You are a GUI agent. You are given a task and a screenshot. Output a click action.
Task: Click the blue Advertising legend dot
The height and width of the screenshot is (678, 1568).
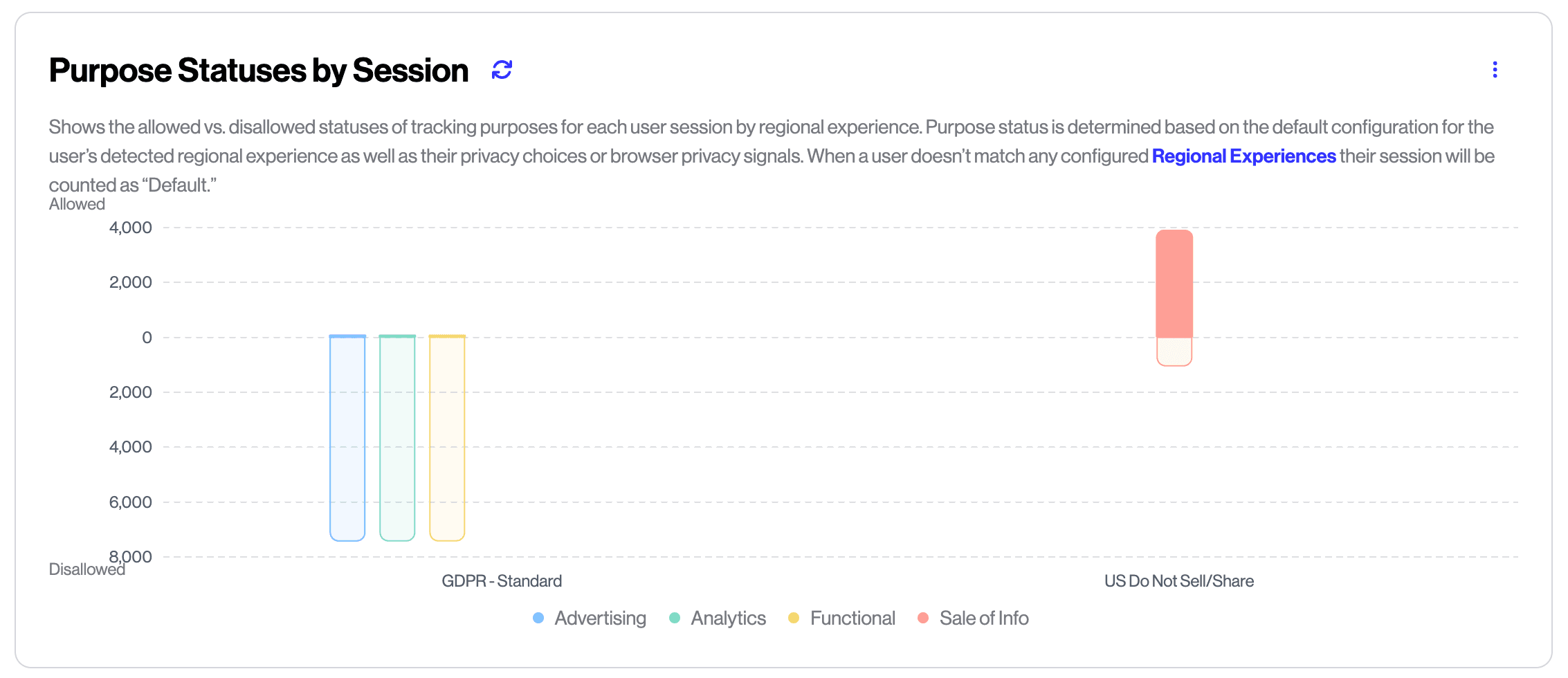tap(538, 618)
